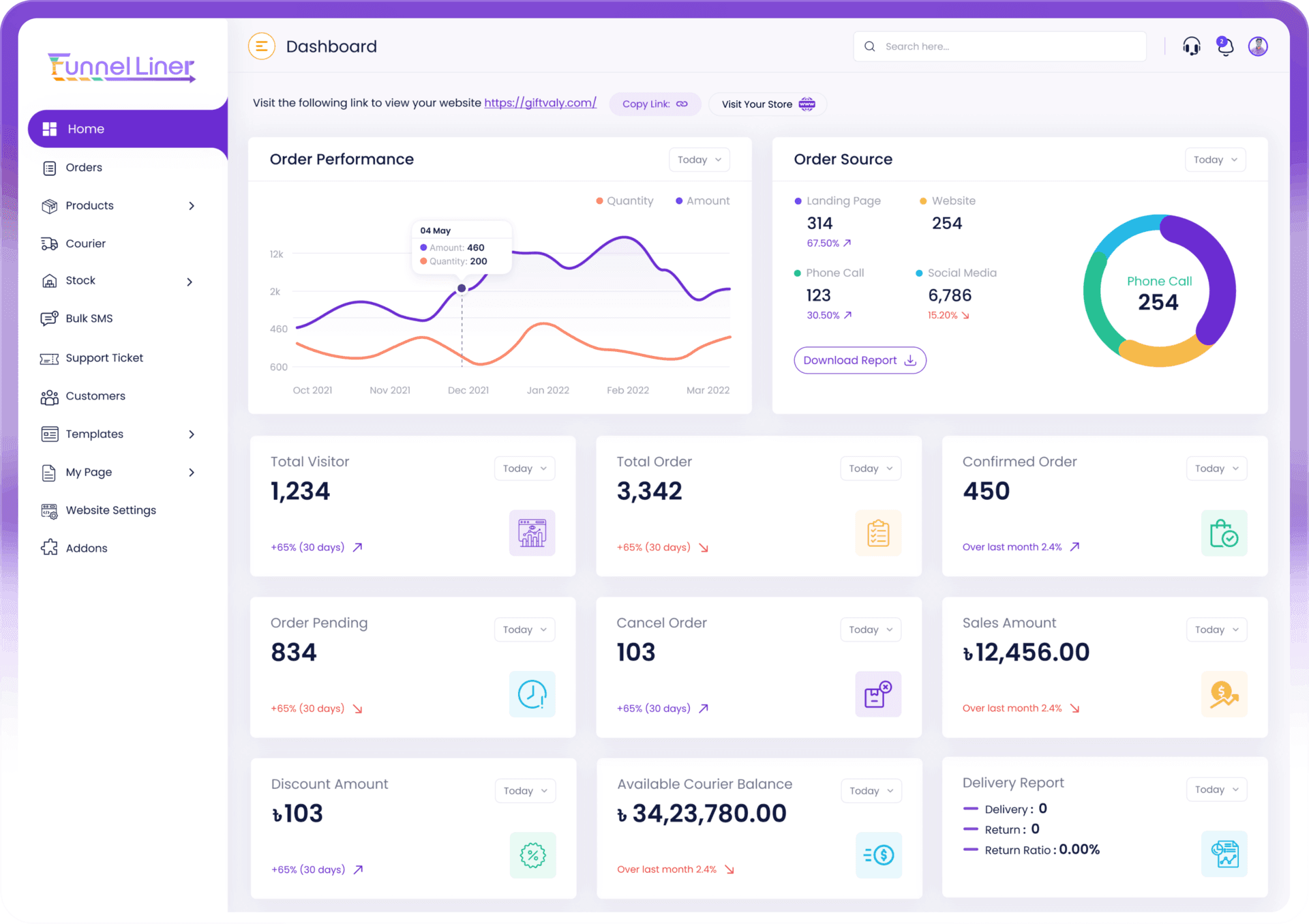
Task: Open the giftvaly.com website link
Action: pos(540,103)
